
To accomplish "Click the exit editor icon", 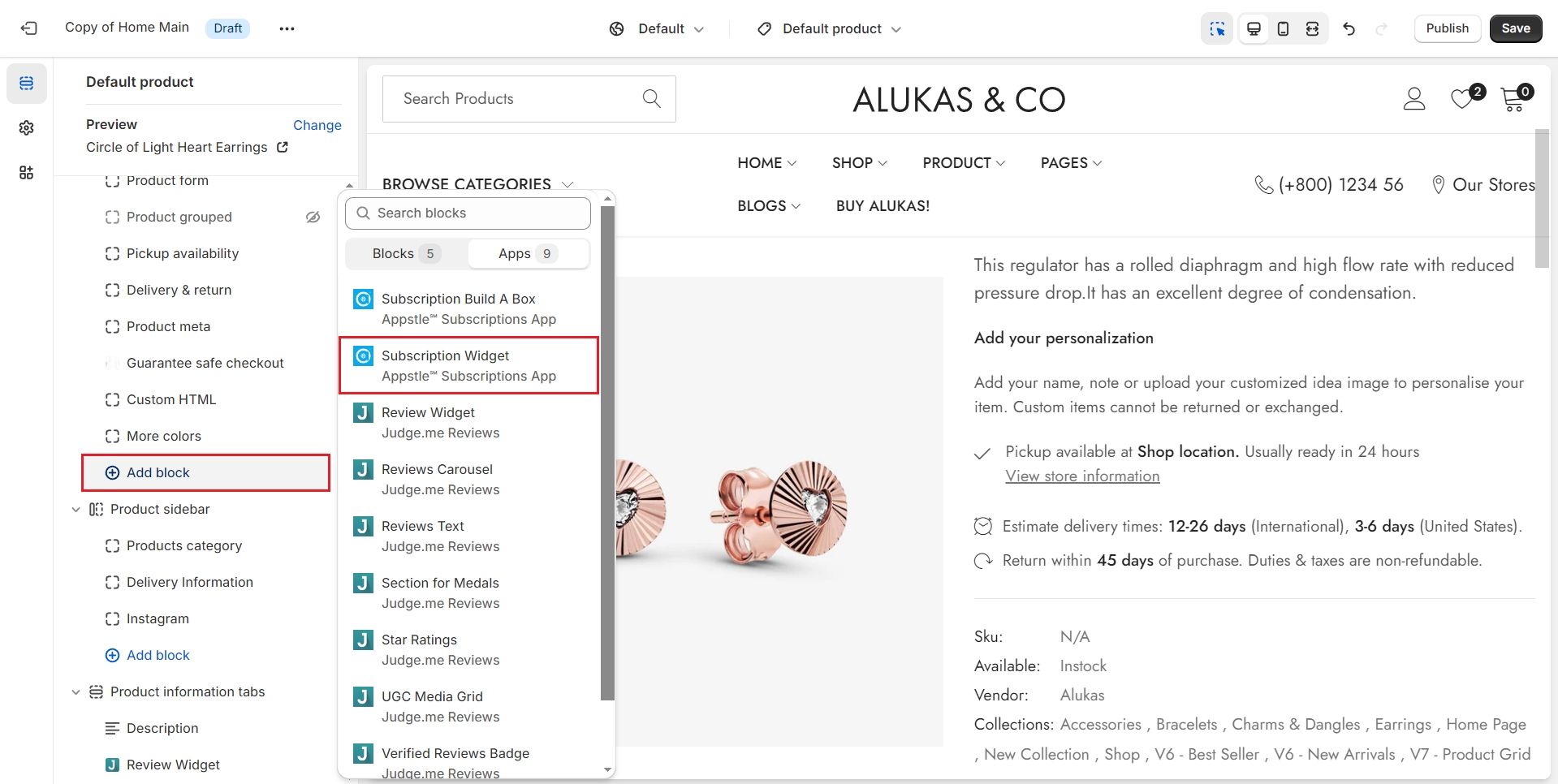I will (x=29, y=28).
